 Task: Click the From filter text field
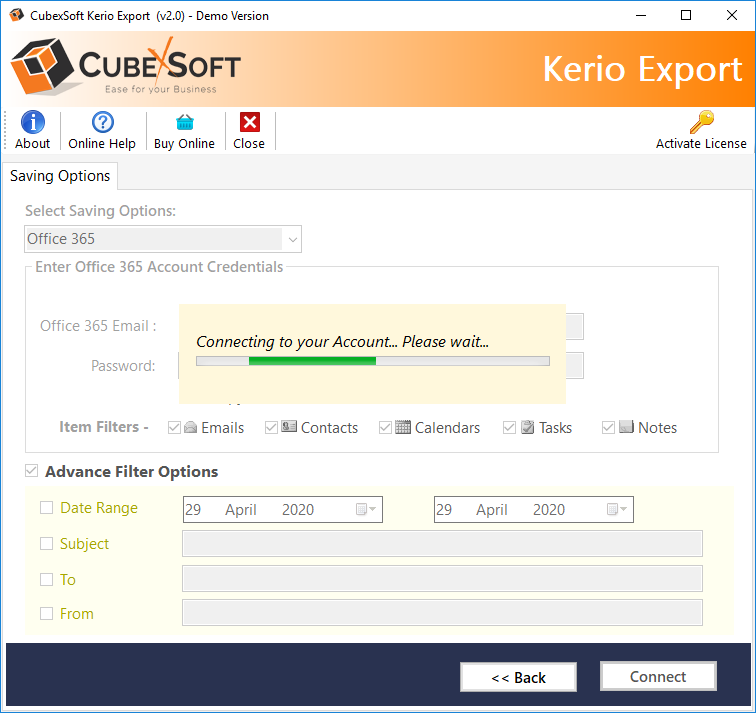[x=442, y=613]
